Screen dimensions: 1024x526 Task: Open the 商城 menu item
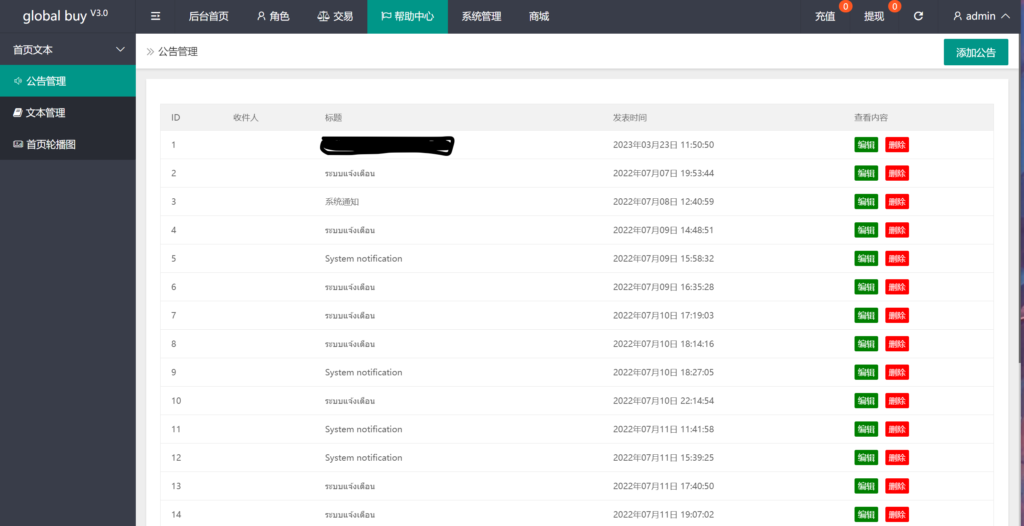click(x=539, y=16)
